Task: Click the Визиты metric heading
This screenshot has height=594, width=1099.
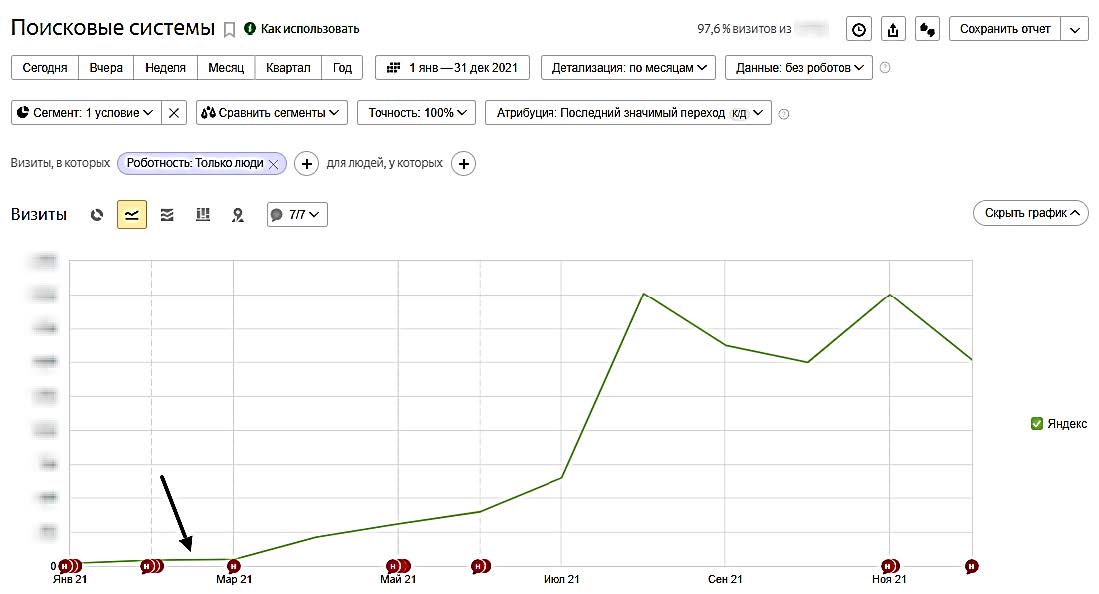Action: tap(39, 215)
